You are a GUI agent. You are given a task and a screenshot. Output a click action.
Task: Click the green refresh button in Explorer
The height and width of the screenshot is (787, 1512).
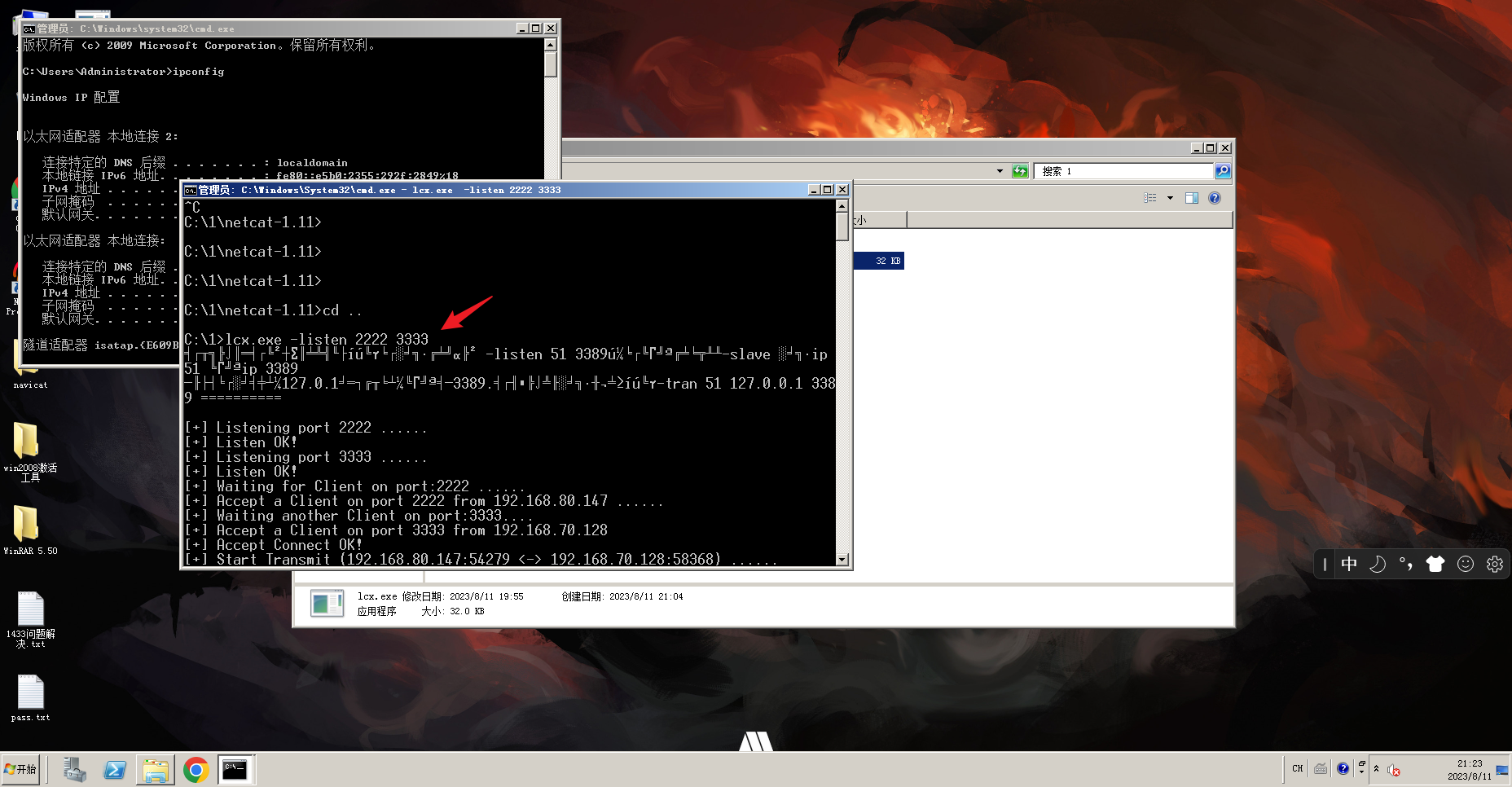click(x=1019, y=171)
